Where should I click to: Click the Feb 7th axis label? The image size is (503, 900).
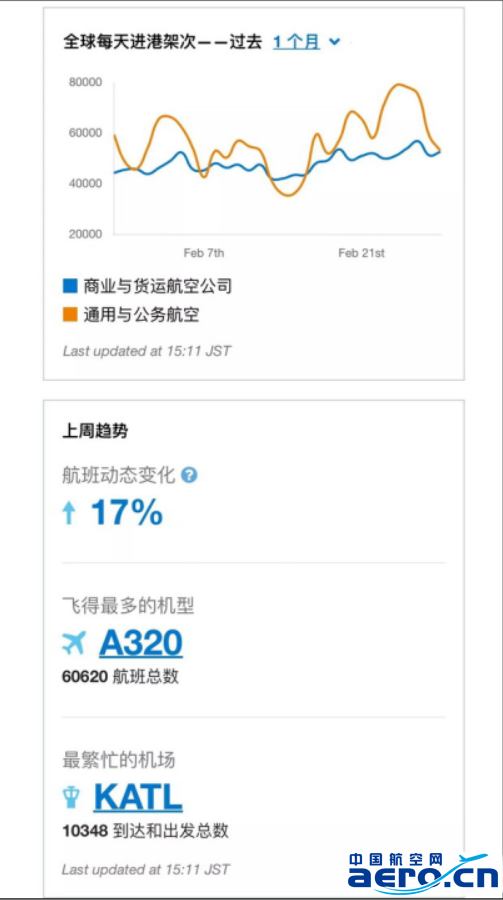[x=204, y=253]
